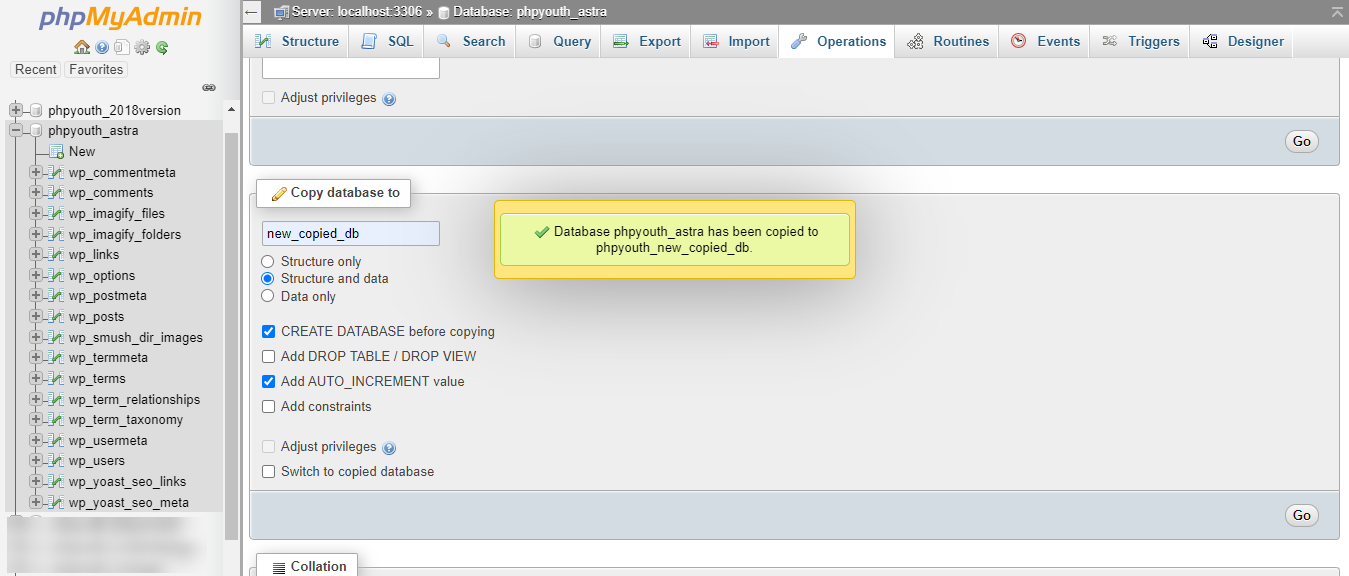Open the Triggers tab
This screenshot has width=1349, height=576.
click(x=1140, y=41)
